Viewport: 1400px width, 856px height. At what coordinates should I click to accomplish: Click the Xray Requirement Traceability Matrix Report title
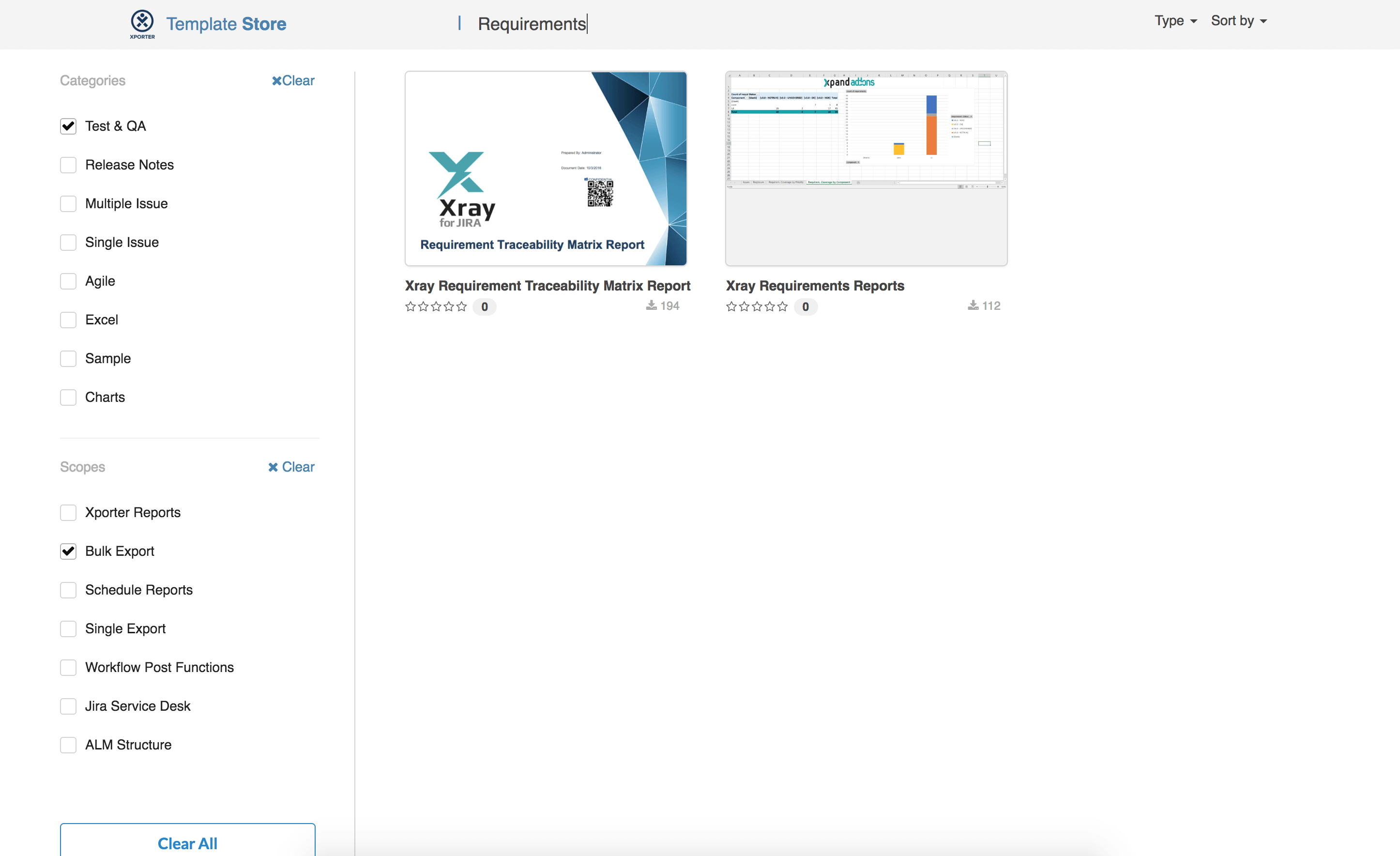(548, 285)
